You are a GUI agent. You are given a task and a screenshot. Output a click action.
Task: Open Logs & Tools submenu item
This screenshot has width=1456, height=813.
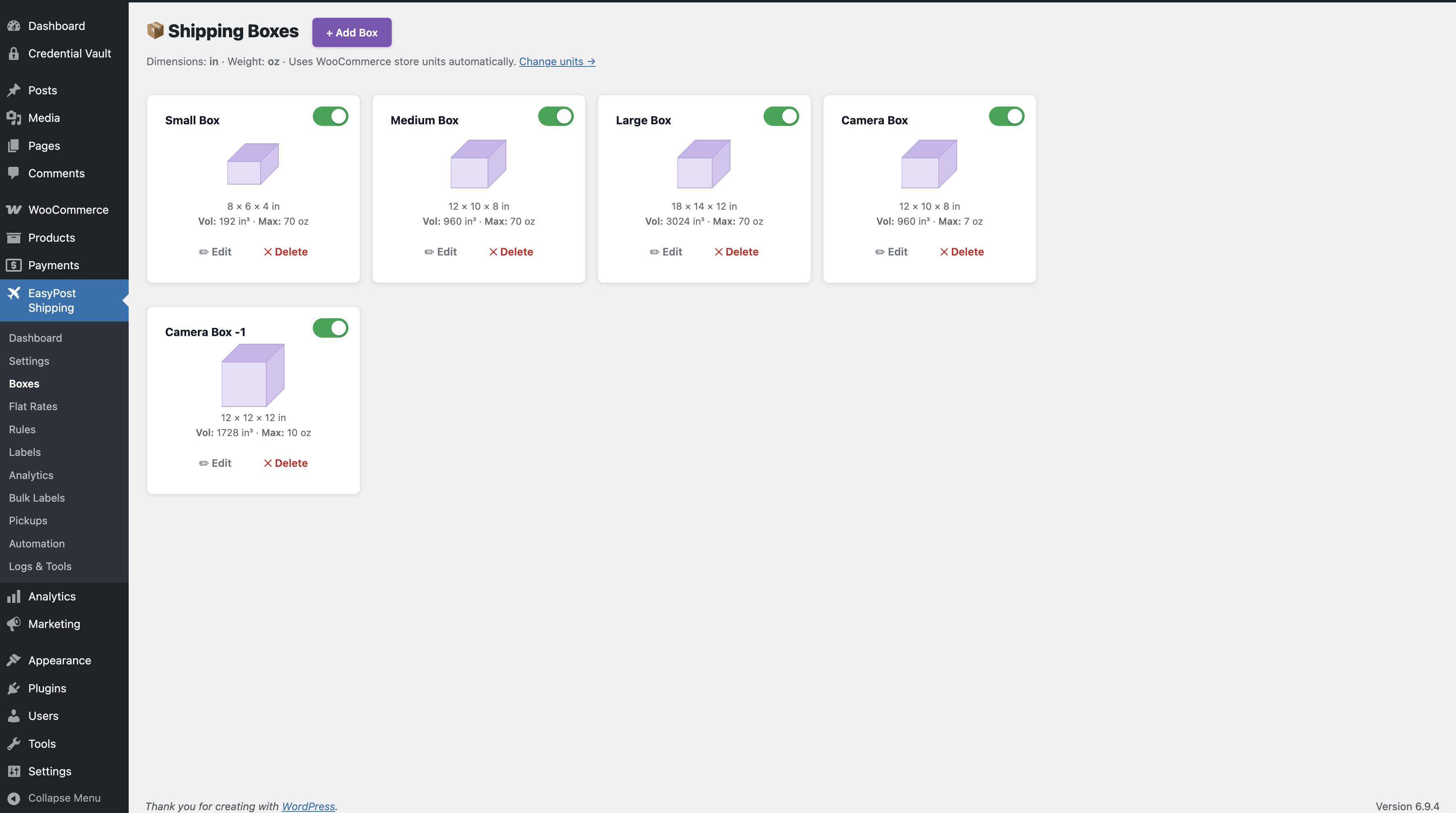click(x=41, y=566)
